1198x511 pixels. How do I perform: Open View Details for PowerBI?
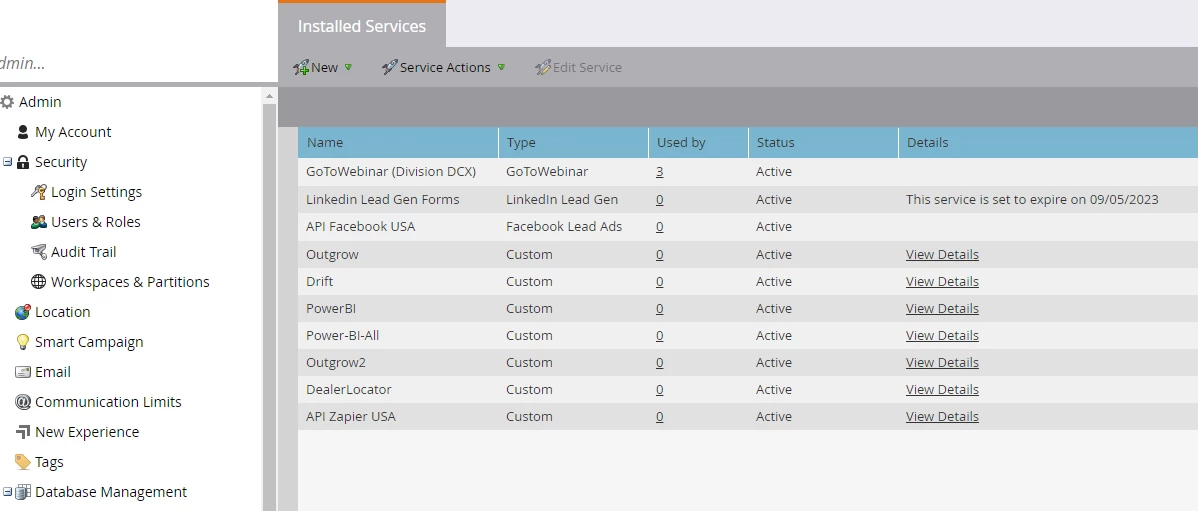pyautogui.click(x=942, y=309)
